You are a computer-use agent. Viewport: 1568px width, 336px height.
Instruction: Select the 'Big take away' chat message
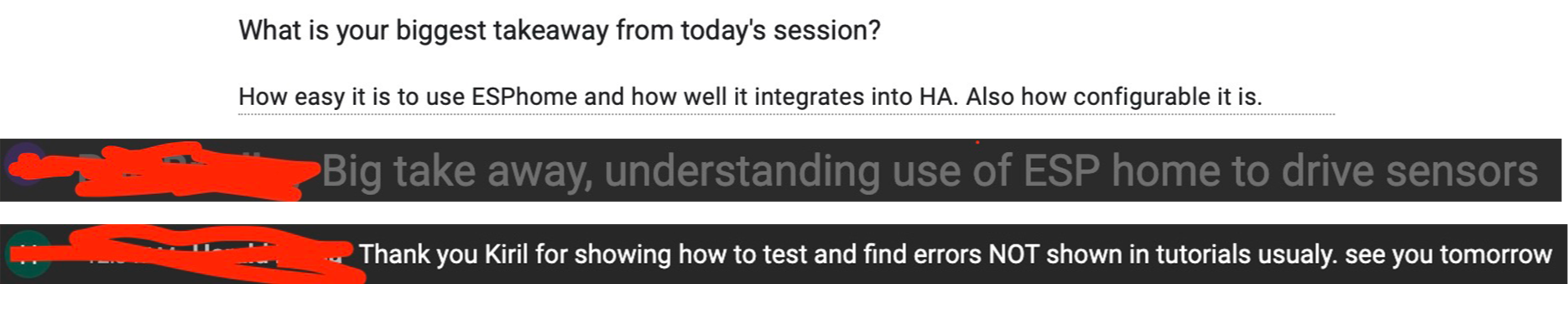[x=928, y=171]
